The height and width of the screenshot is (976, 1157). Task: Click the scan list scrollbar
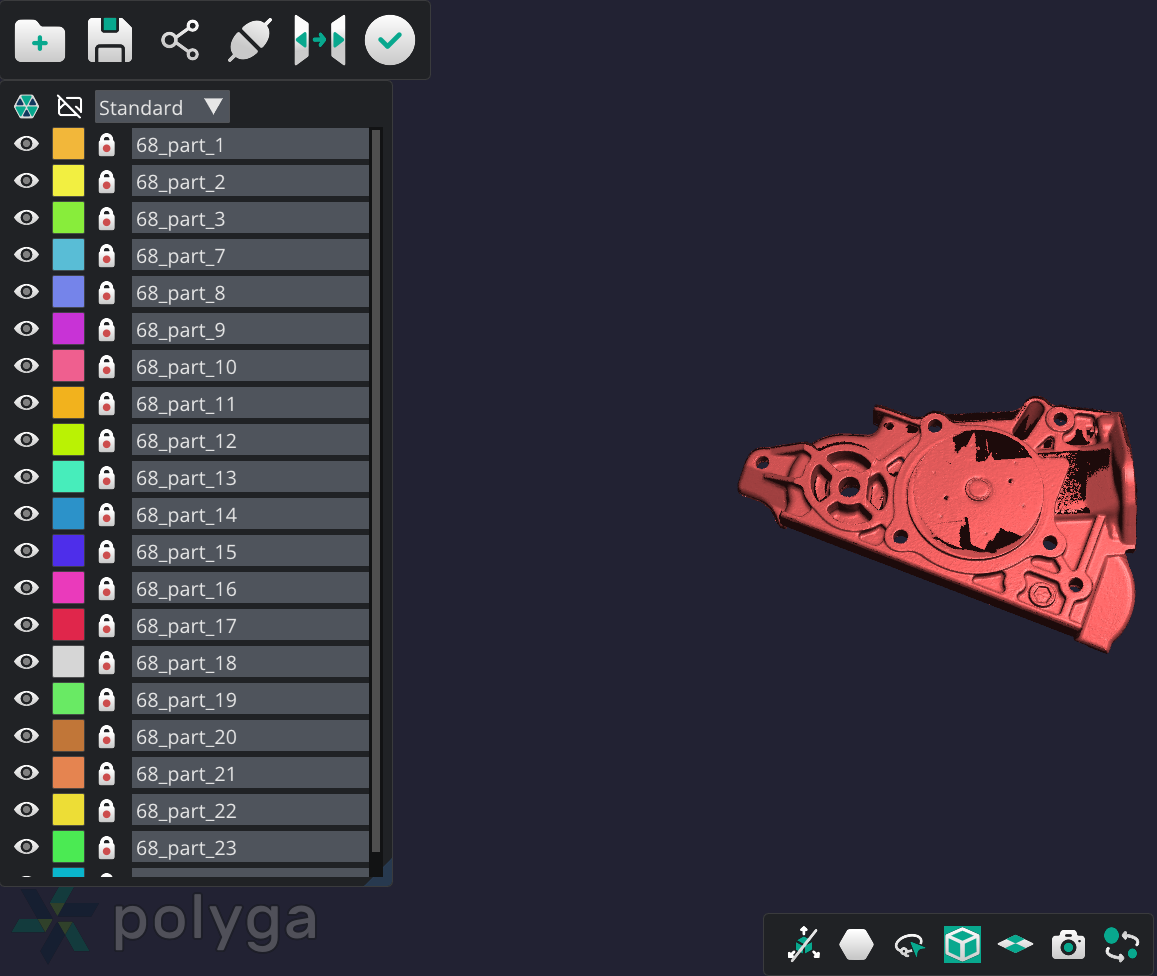coord(378,500)
